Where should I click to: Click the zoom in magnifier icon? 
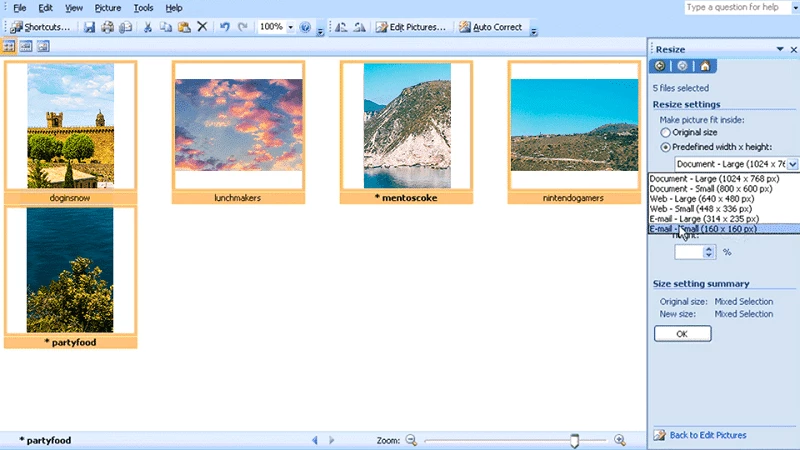pyautogui.click(x=620, y=440)
